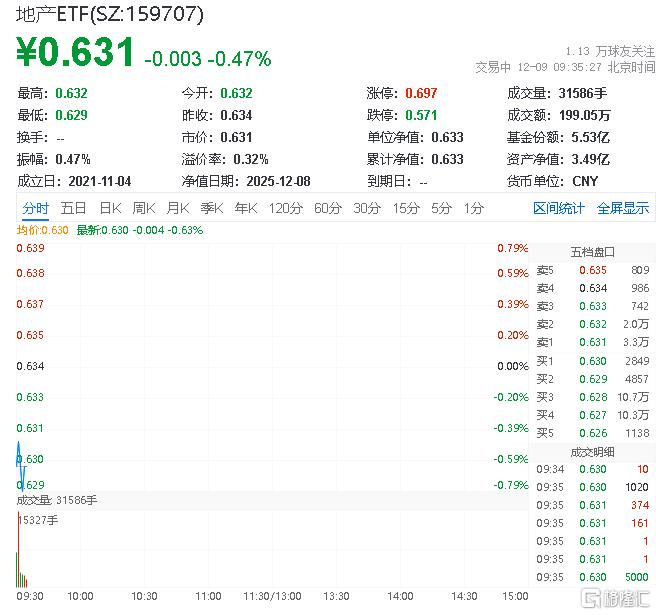Open 全屏显示 fullscreen view
The width and height of the screenshot is (656, 615).
coord(623,208)
